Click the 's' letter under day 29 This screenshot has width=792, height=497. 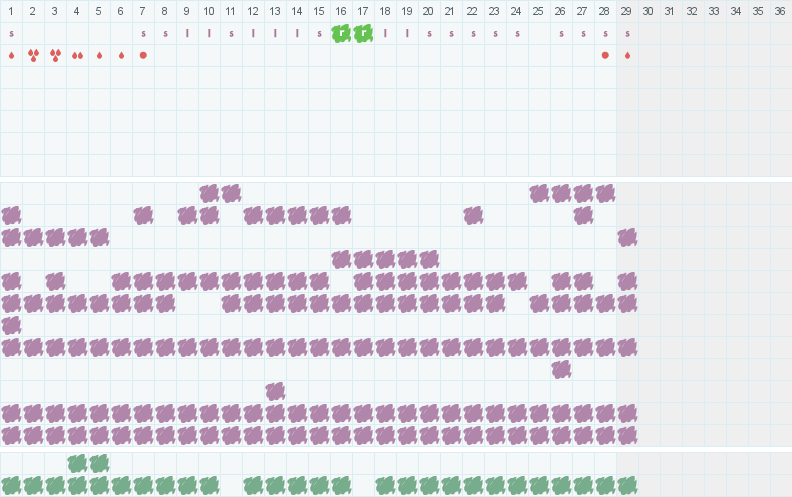pos(627,33)
